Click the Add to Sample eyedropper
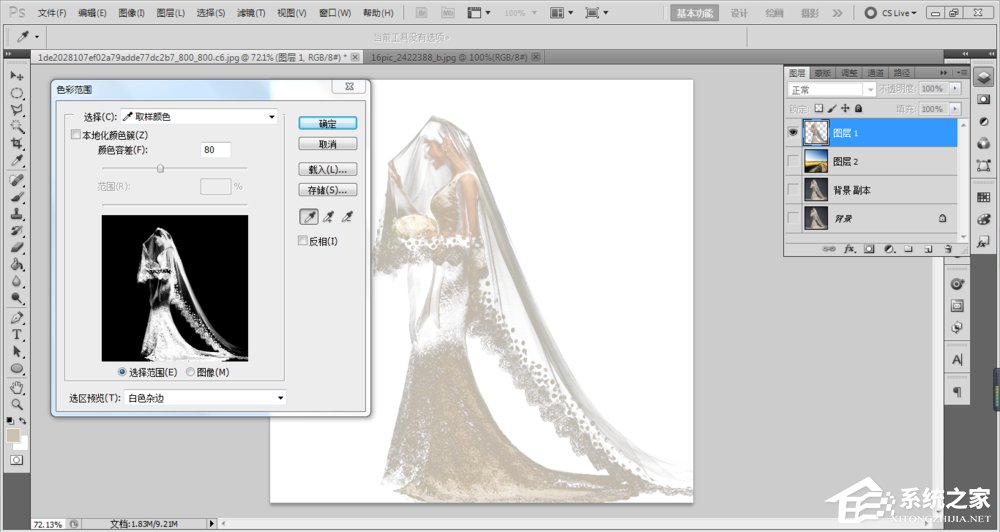This screenshot has width=1000, height=532. point(328,216)
